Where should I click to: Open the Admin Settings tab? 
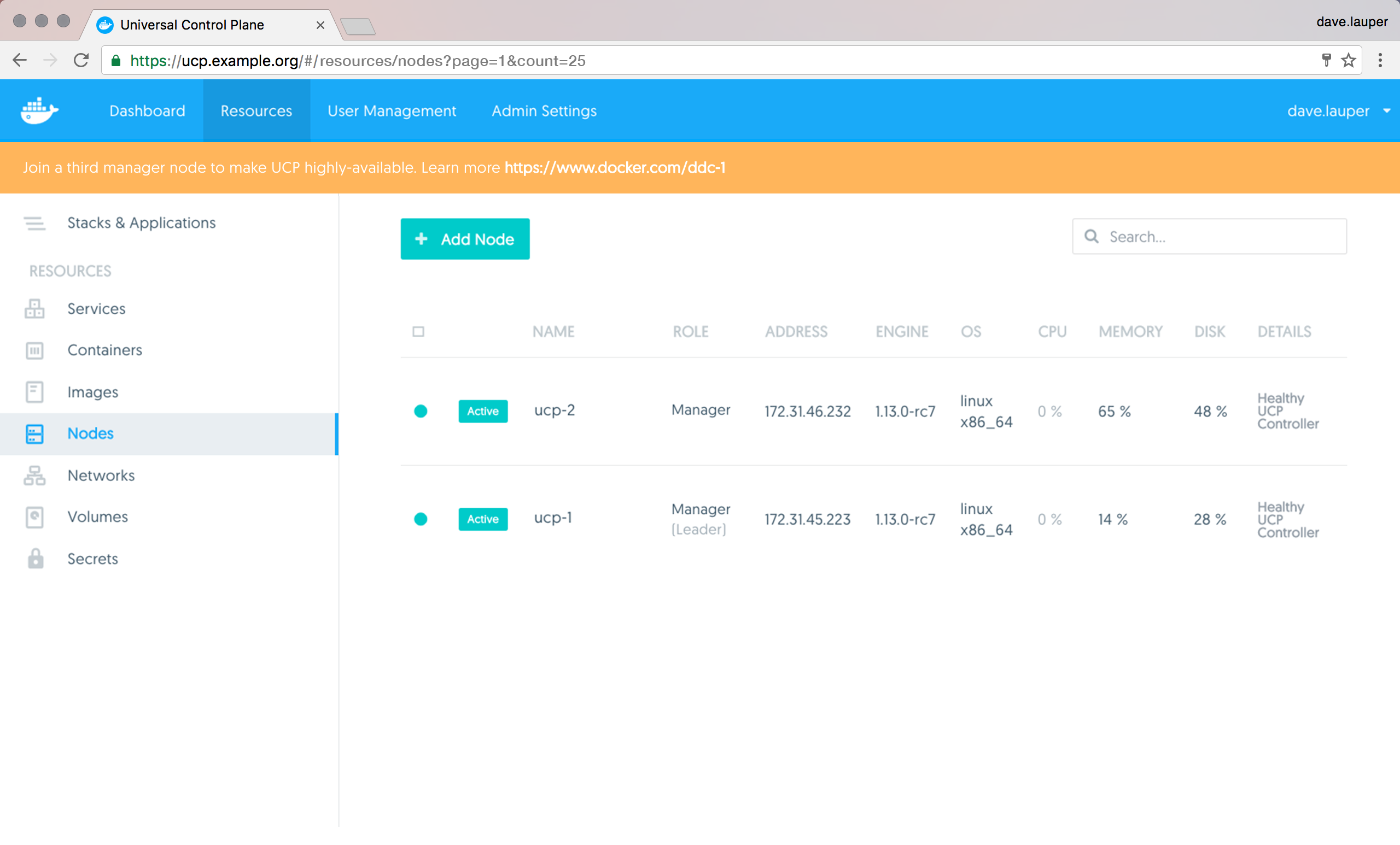[544, 111]
